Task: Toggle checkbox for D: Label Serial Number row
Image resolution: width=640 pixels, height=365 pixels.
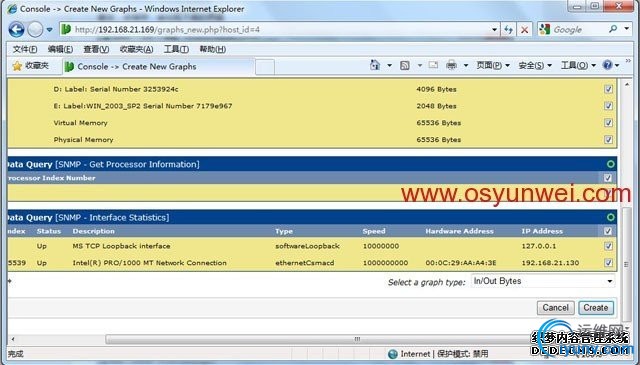Action: 608,89
